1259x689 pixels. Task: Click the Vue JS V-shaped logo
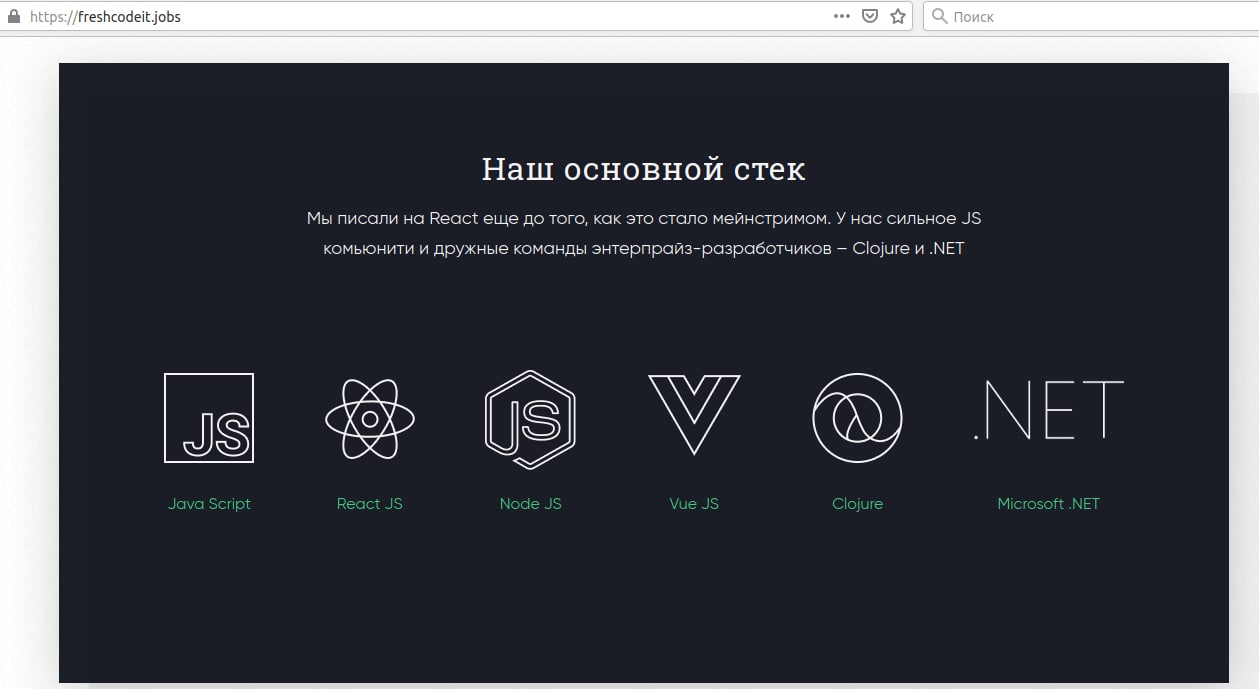694,414
